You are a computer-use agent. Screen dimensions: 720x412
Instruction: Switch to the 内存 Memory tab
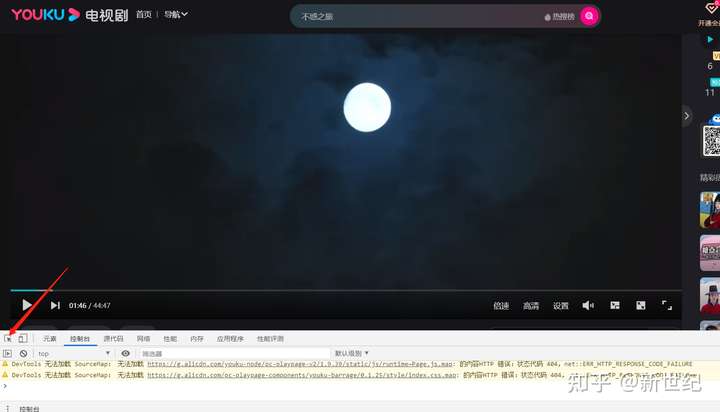pyautogui.click(x=197, y=339)
